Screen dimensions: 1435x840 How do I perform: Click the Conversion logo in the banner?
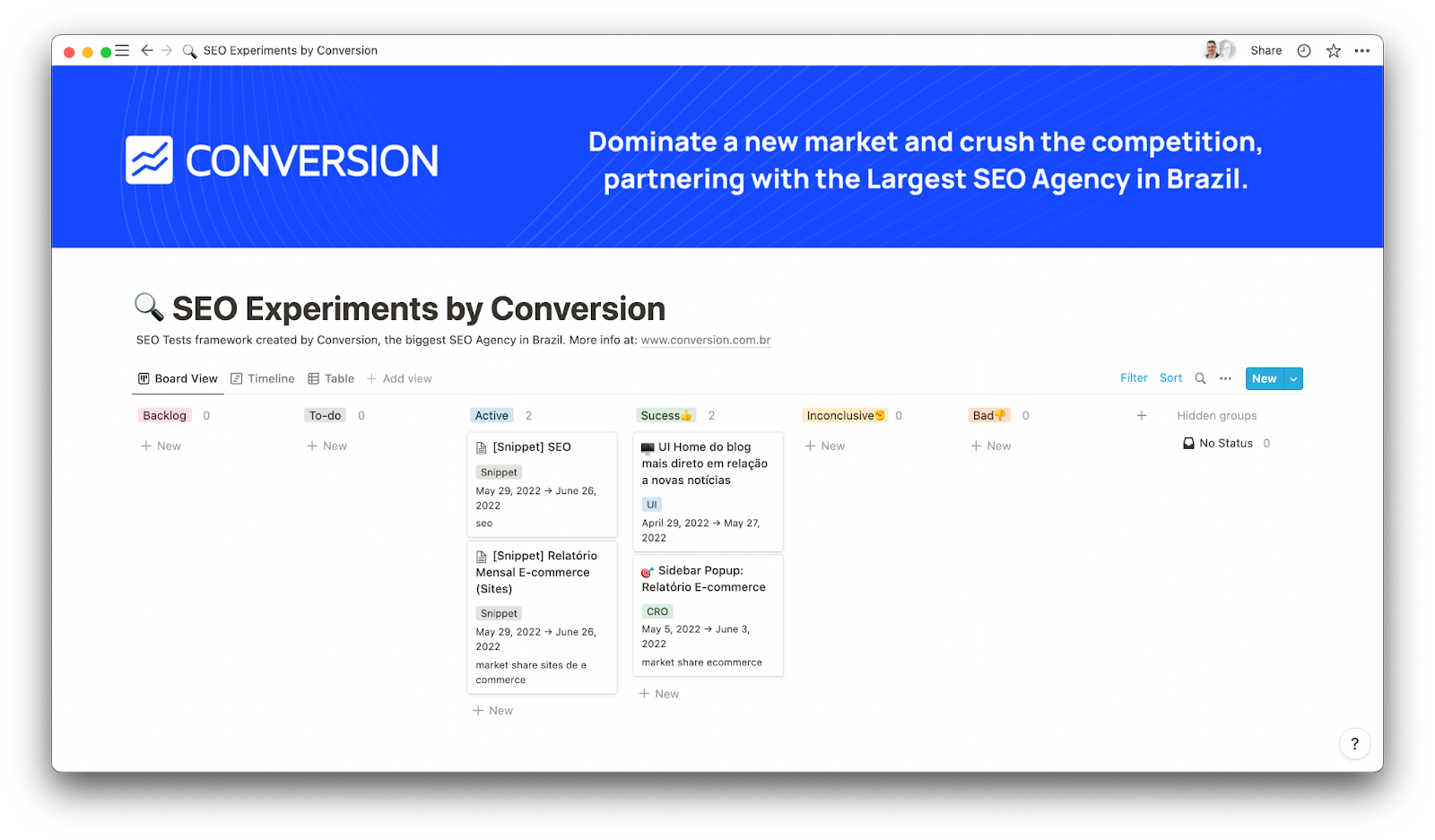[x=282, y=160]
